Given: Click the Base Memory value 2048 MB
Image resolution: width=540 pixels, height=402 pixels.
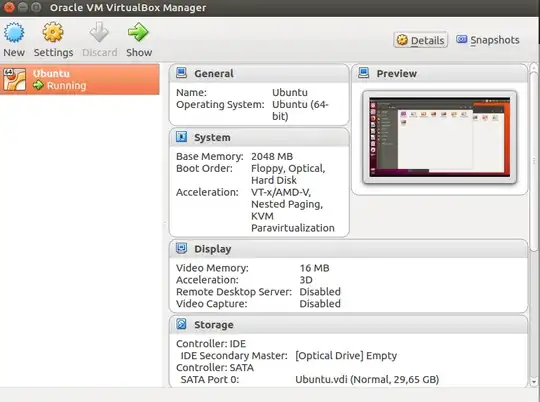Looking at the screenshot, I should point(272,156).
